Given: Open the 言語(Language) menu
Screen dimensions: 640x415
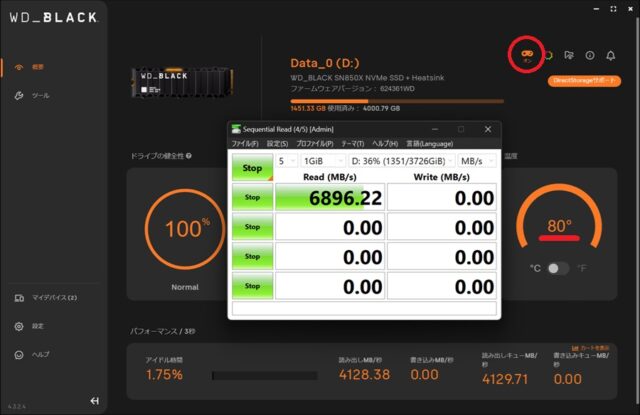Looking at the screenshot, I should pos(429,144).
